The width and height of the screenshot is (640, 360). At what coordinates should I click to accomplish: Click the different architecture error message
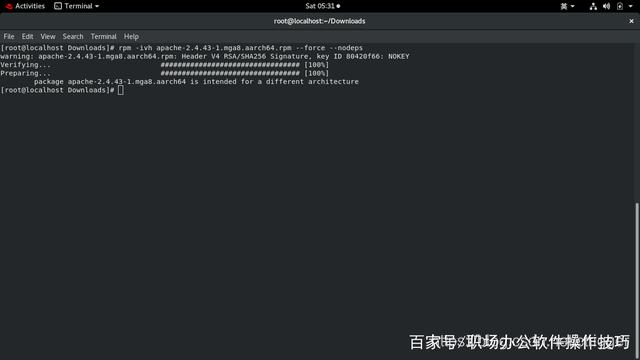point(196,82)
